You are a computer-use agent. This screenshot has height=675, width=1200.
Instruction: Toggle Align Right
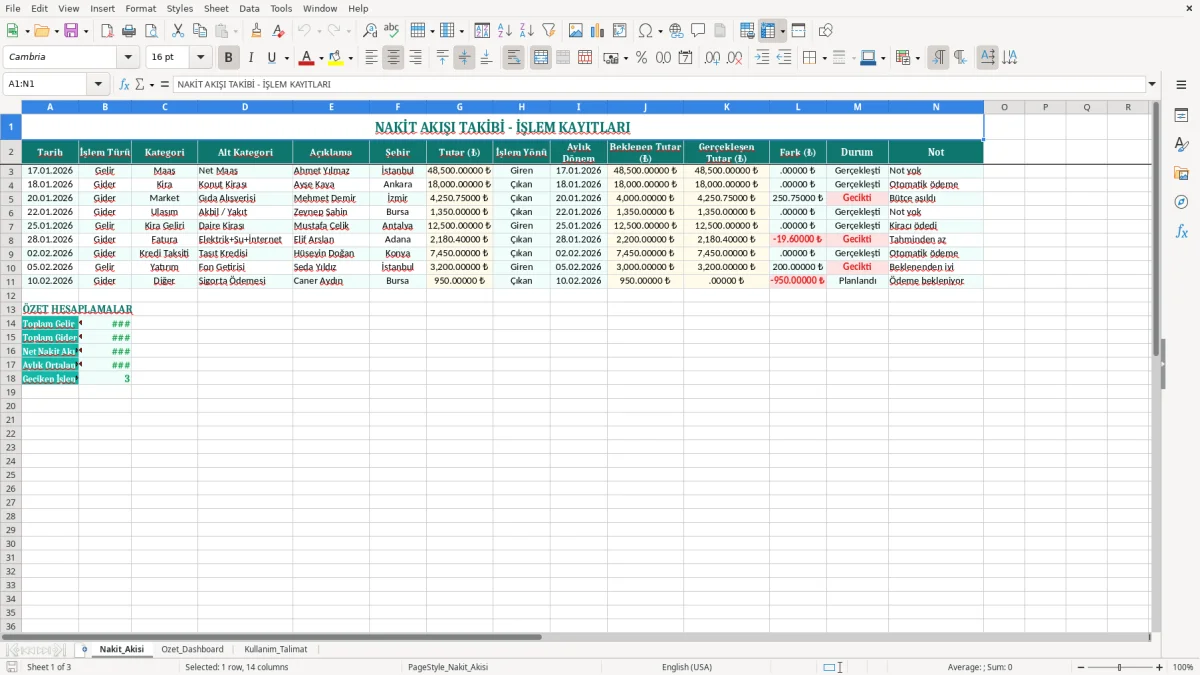tap(415, 58)
